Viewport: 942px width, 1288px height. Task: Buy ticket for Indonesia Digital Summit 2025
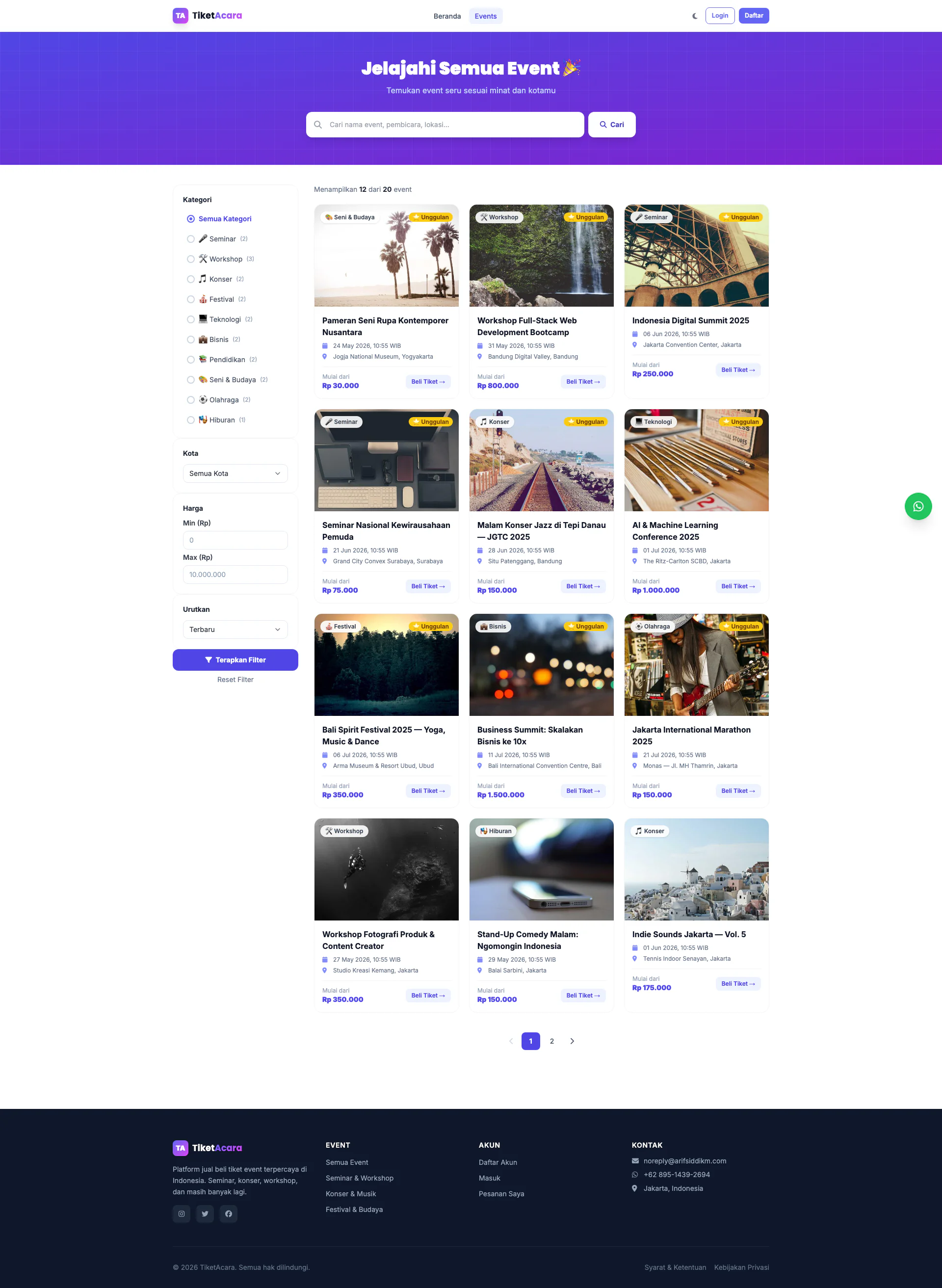737,369
